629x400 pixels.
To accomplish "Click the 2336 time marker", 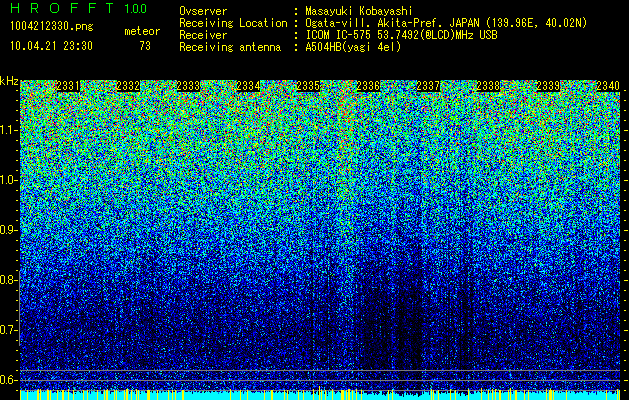I will click(368, 86).
